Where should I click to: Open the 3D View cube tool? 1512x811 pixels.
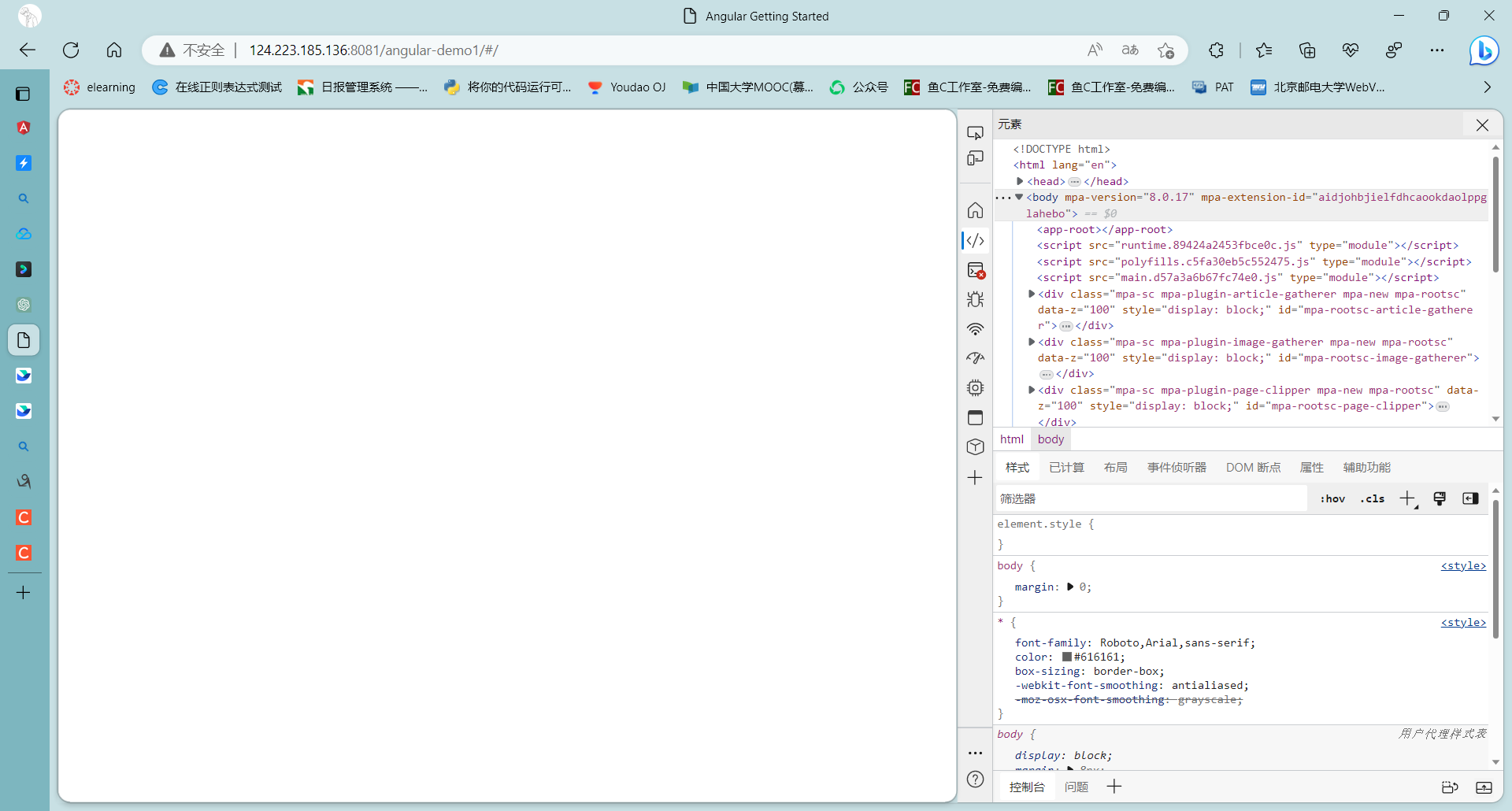tap(975, 446)
